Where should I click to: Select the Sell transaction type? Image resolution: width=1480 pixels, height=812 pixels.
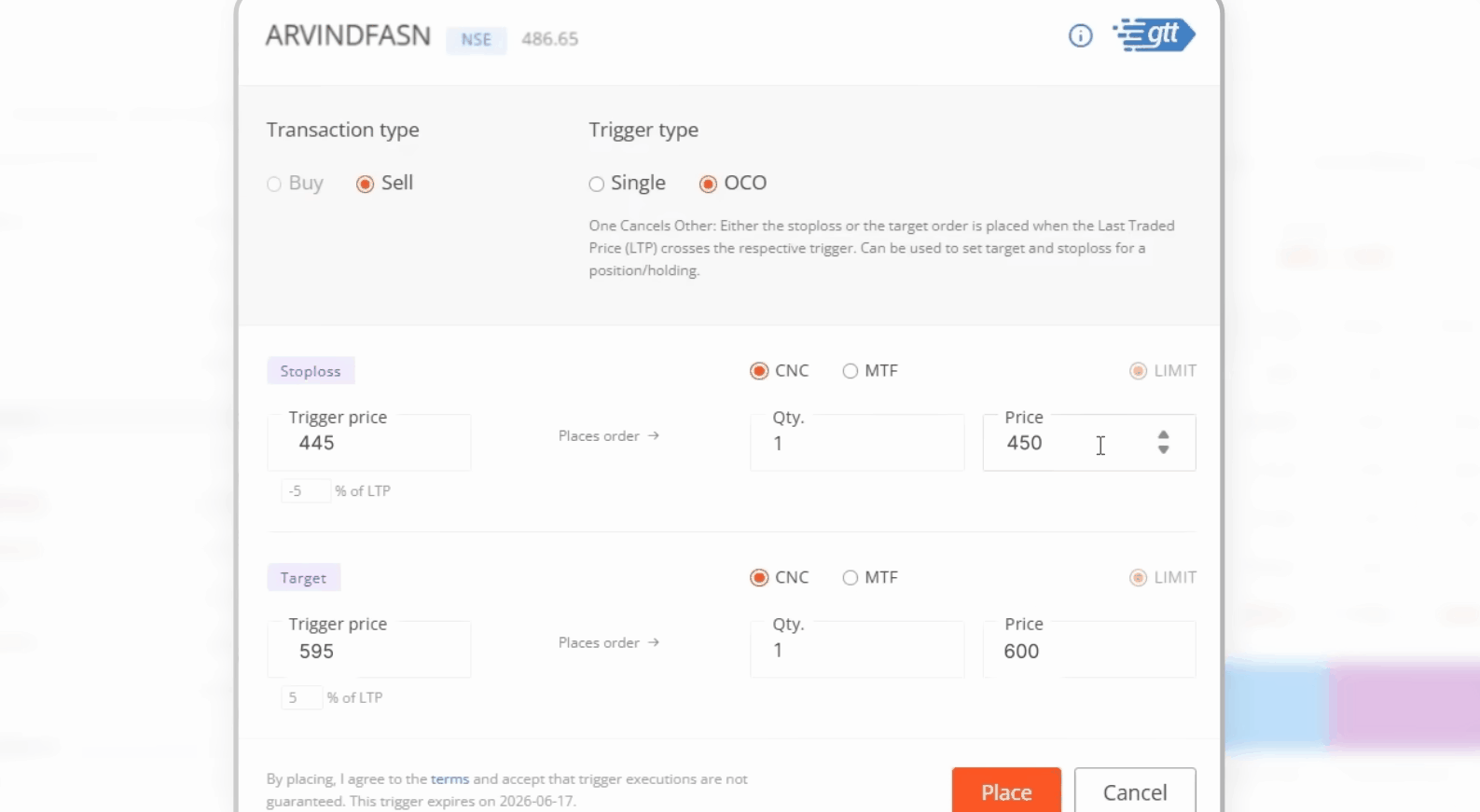pos(366,184)
